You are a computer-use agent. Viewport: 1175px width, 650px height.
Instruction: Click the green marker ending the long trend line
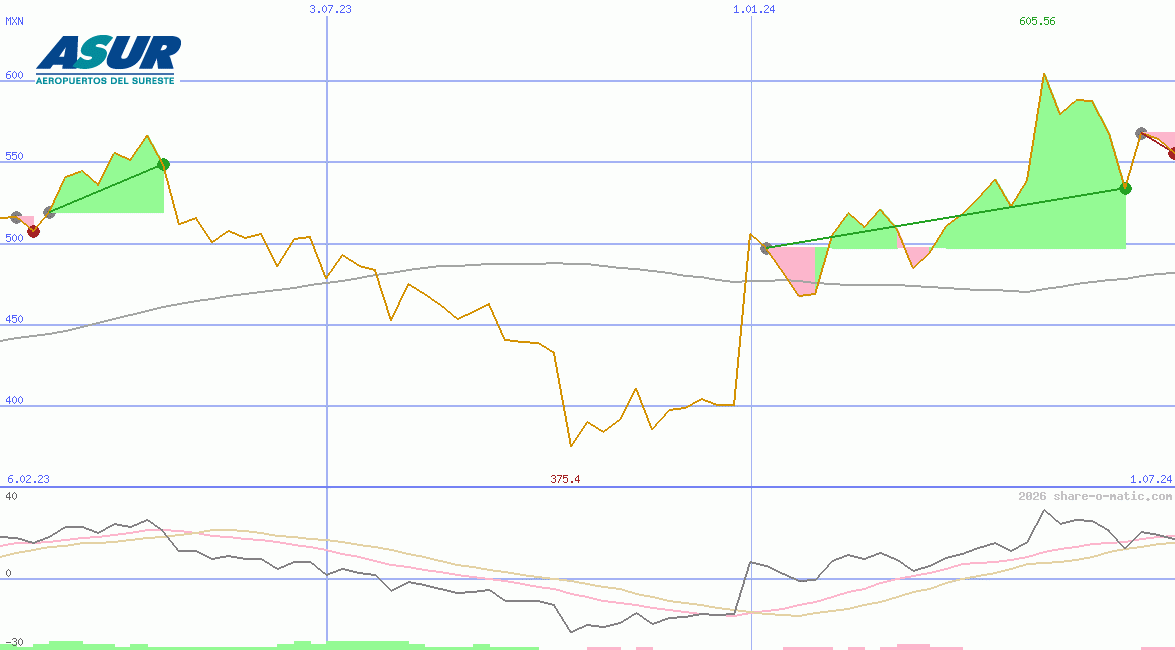[x=1125, y=188]
